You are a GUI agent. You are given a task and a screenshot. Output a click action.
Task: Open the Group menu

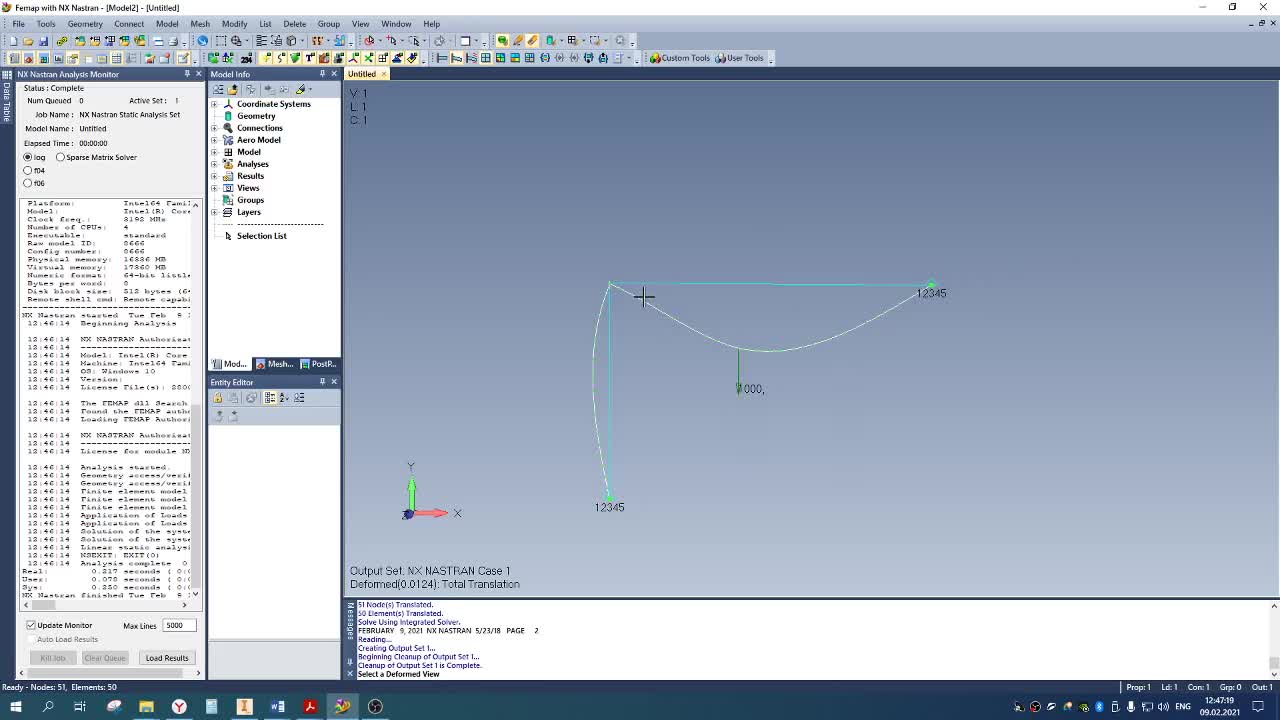(328, 24)
